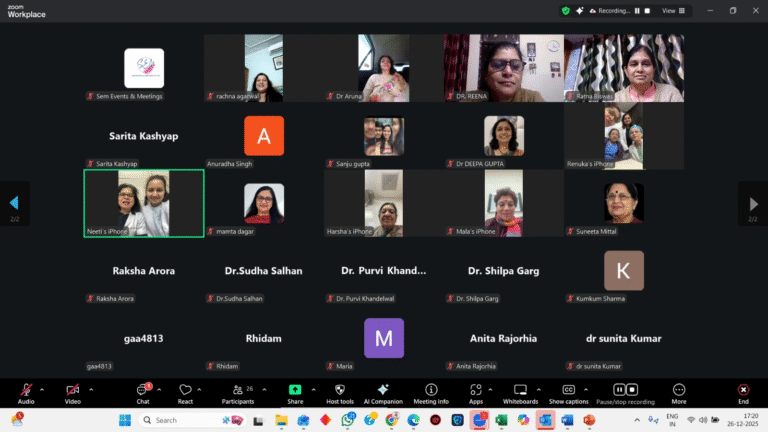Open the Chat panel
The width and height of the screenshot is (768, 432).
click(x=142, y=390)
